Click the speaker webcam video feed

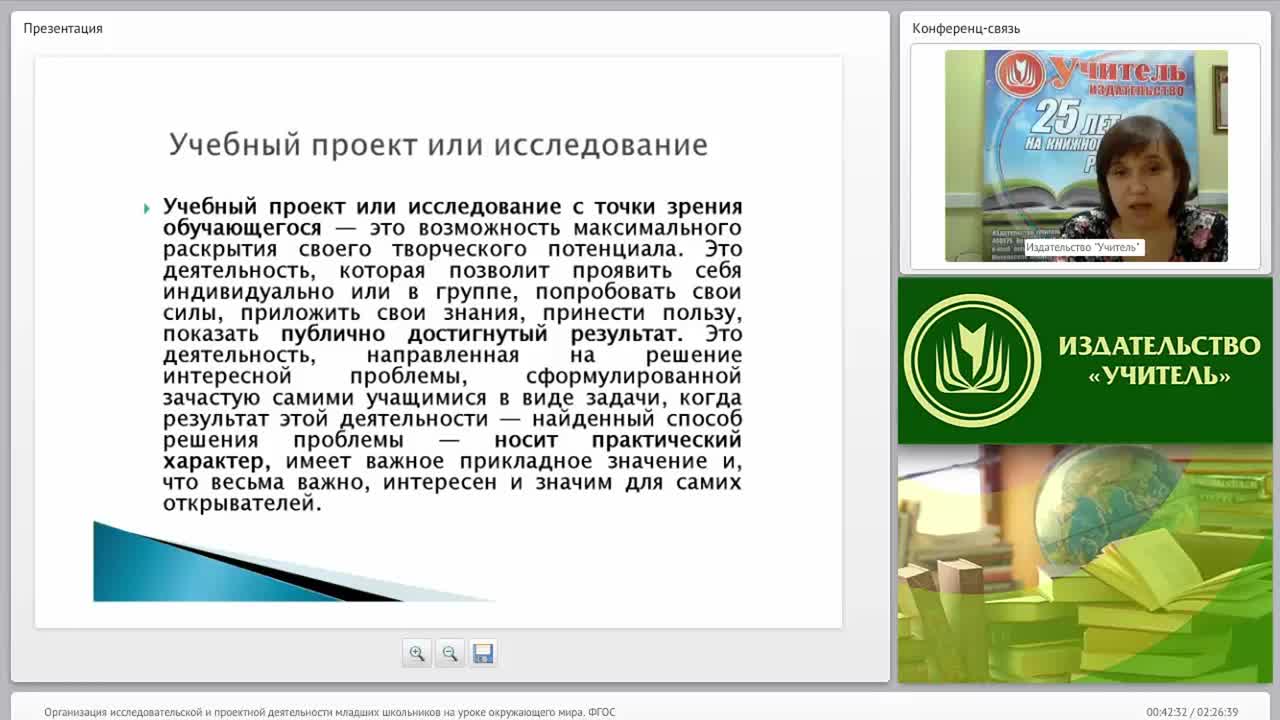(x=1086, y=156)
